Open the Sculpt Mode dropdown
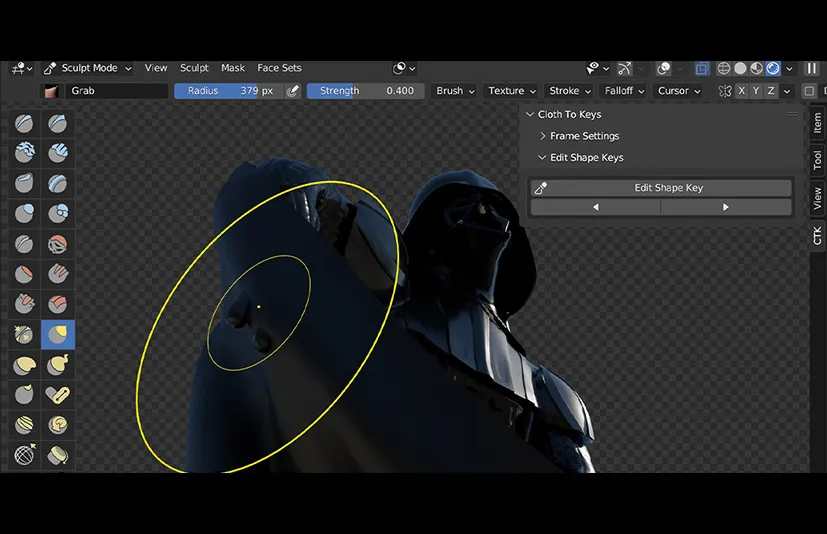The image size is (827, 534). point(88,68)
